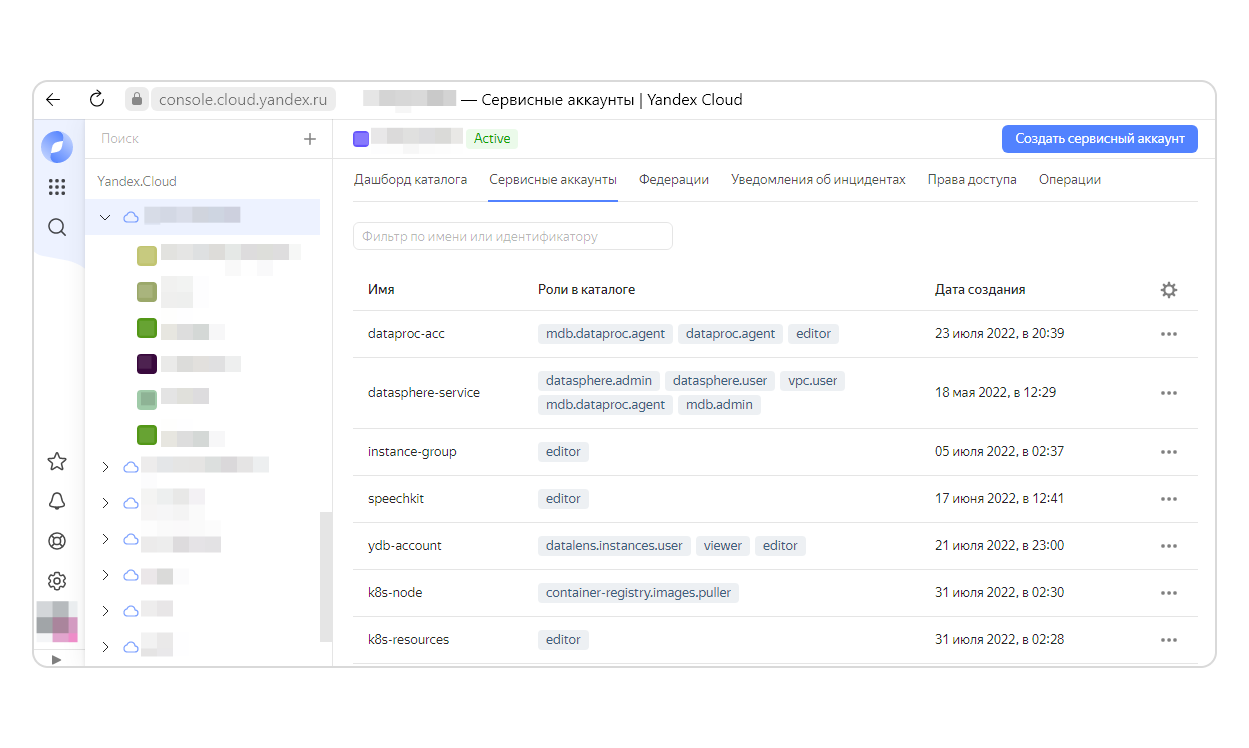Open actions menu for dataproc-acc

(1168, 334)
